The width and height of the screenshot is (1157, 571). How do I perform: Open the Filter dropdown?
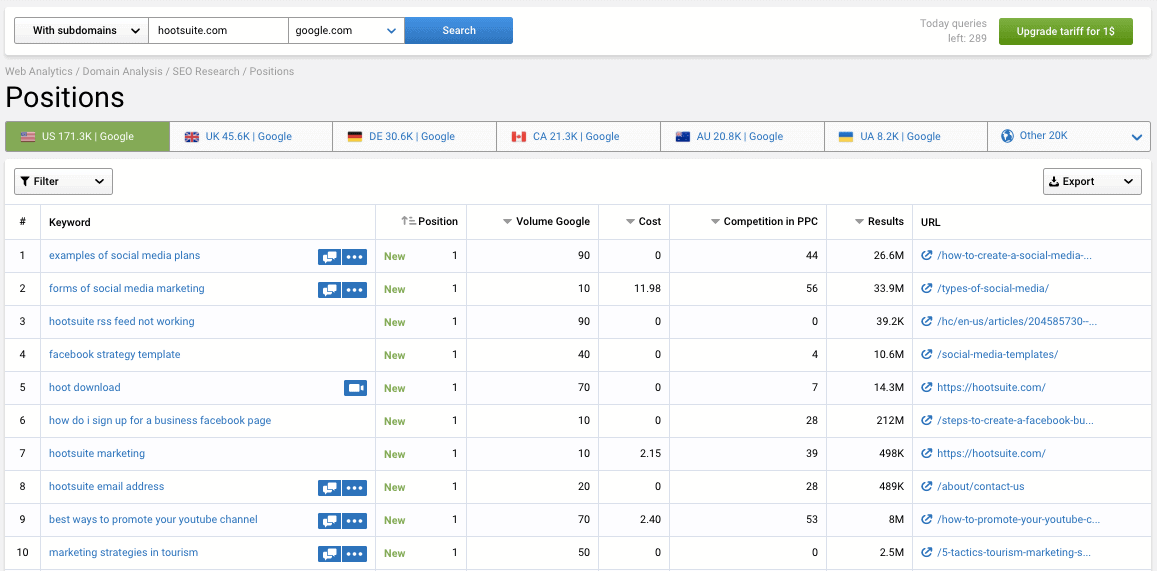click(63, 181)
